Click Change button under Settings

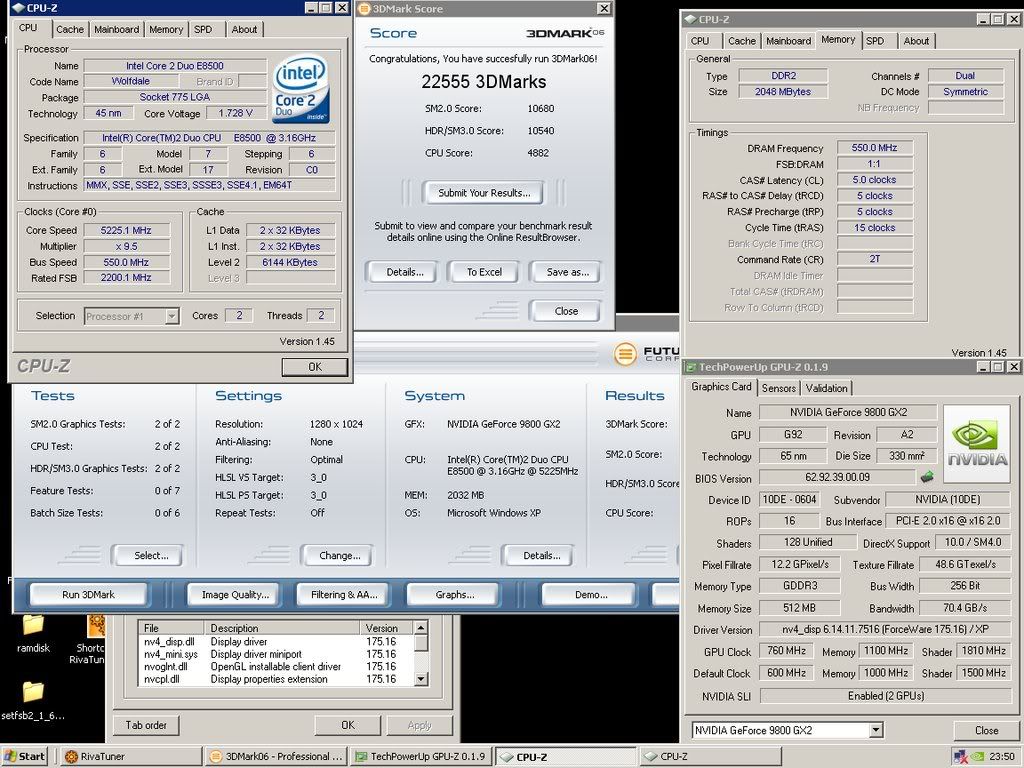click(339, 555)
